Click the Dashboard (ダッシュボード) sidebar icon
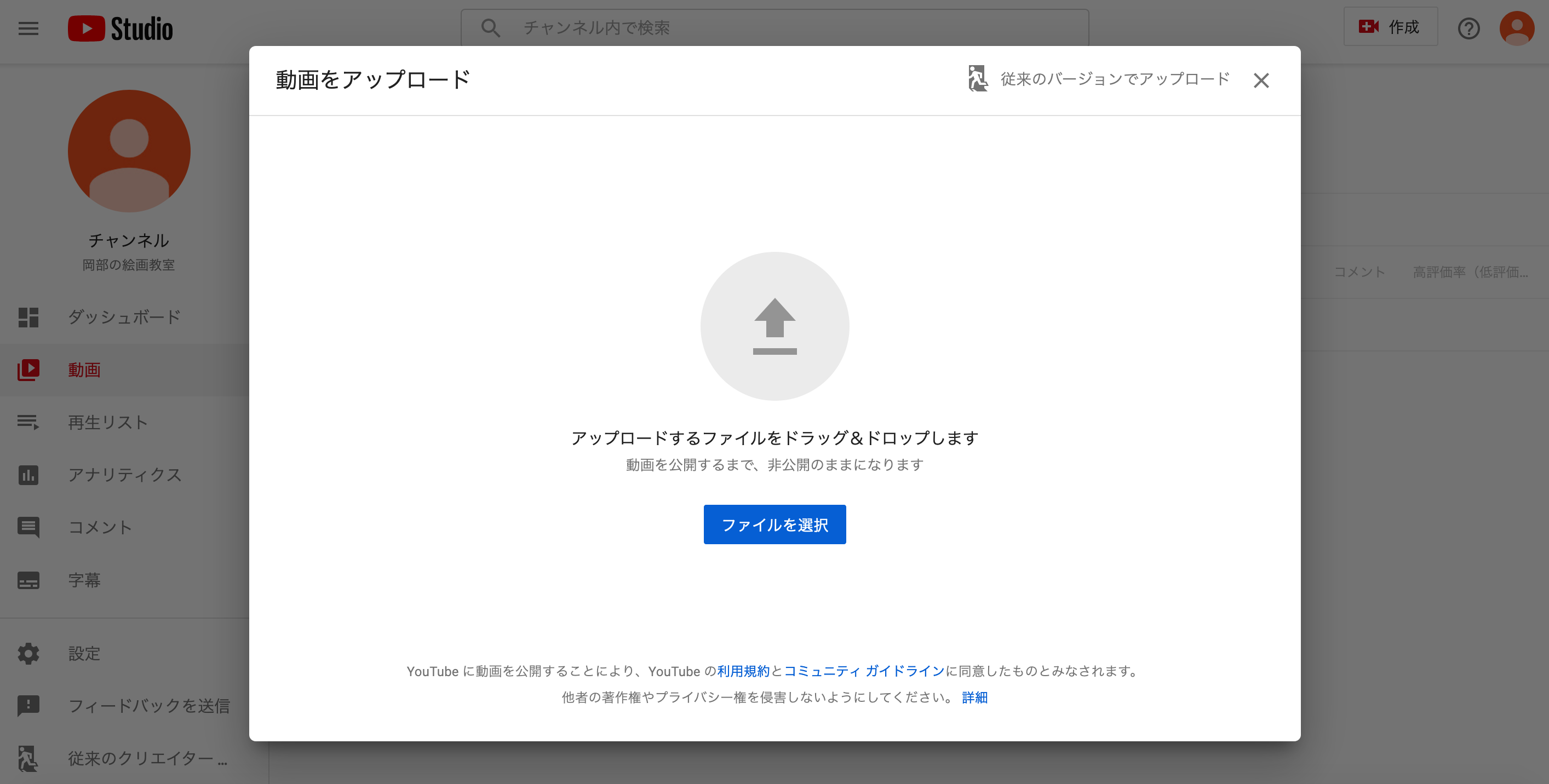The width and height of the screenshot is (1549, 784). [x=28, y=317]
